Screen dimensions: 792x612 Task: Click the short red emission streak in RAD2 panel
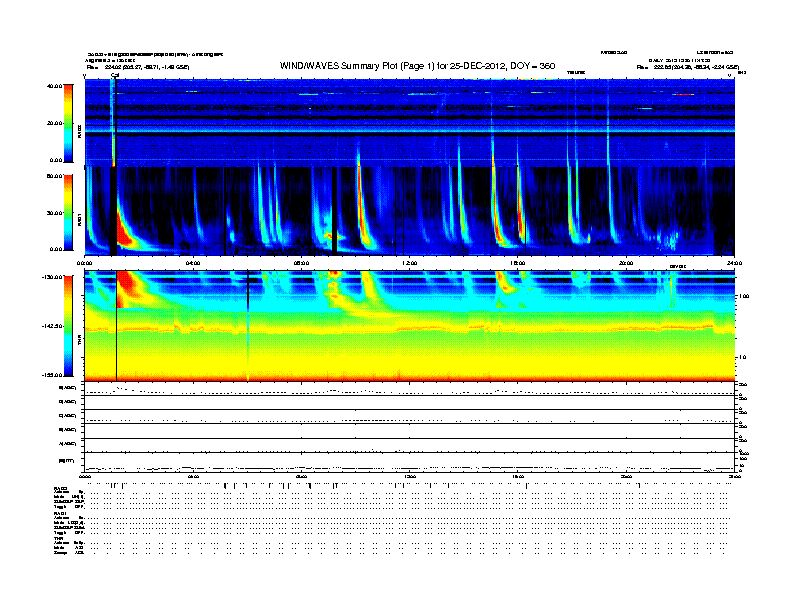(684, 94)
